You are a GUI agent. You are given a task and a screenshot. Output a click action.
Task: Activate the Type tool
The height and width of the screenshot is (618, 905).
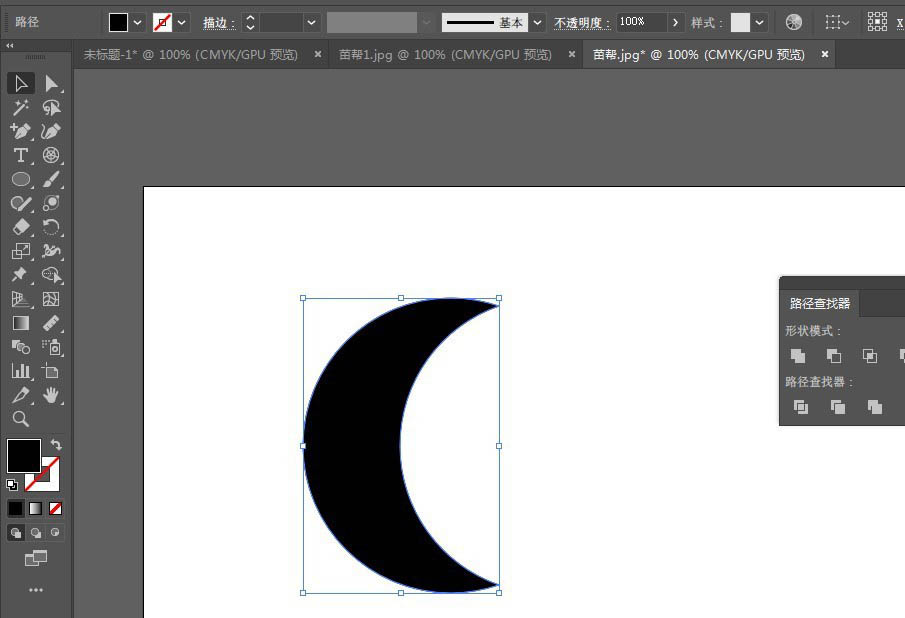[x=21, y=155]
